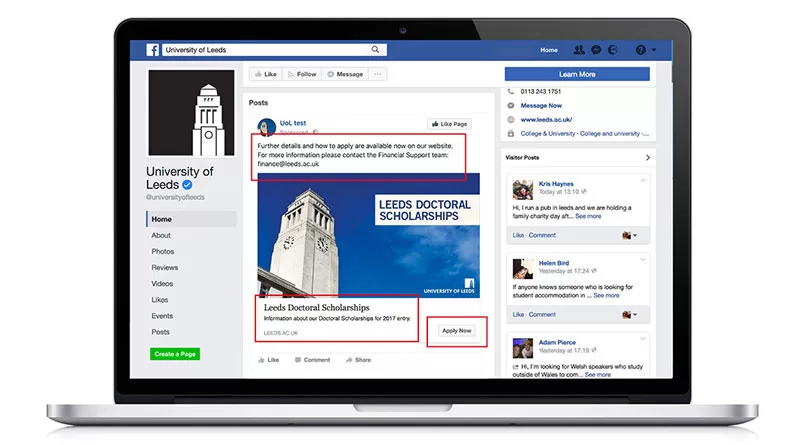Click the search magnifier icon
The image size is (800, 445).
(375, 50)
